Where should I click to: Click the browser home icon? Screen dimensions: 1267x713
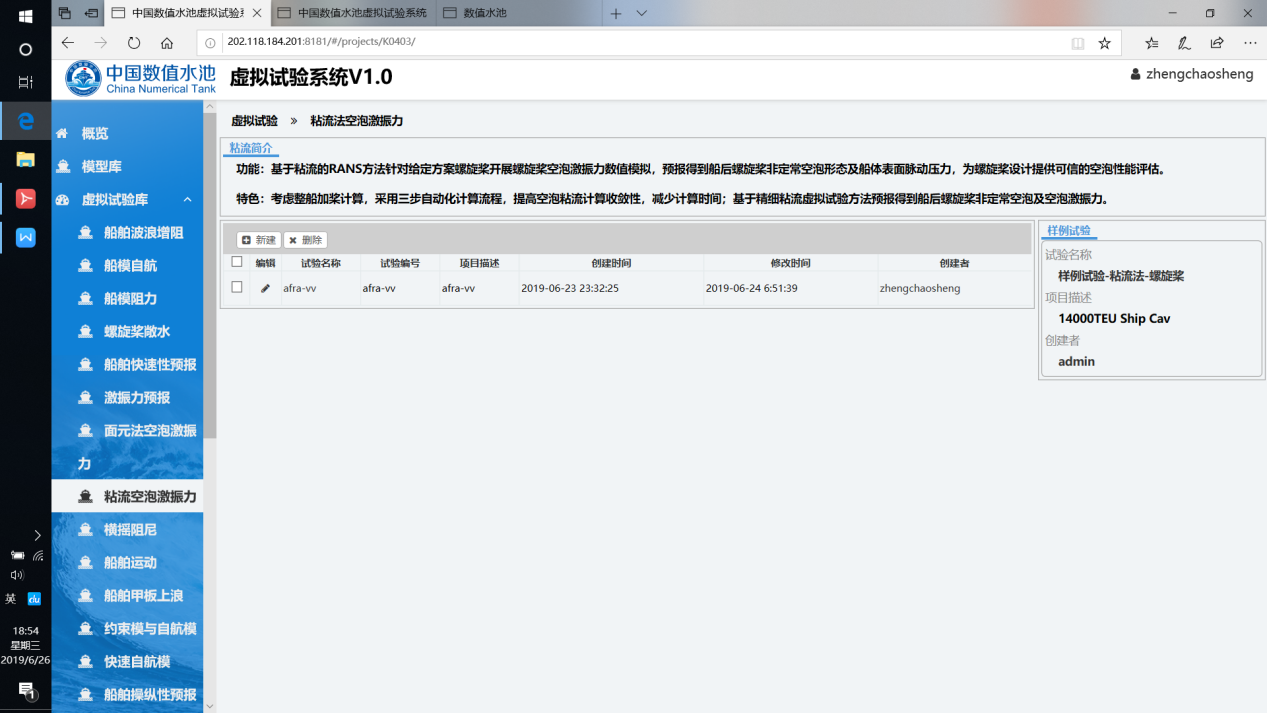167,43
